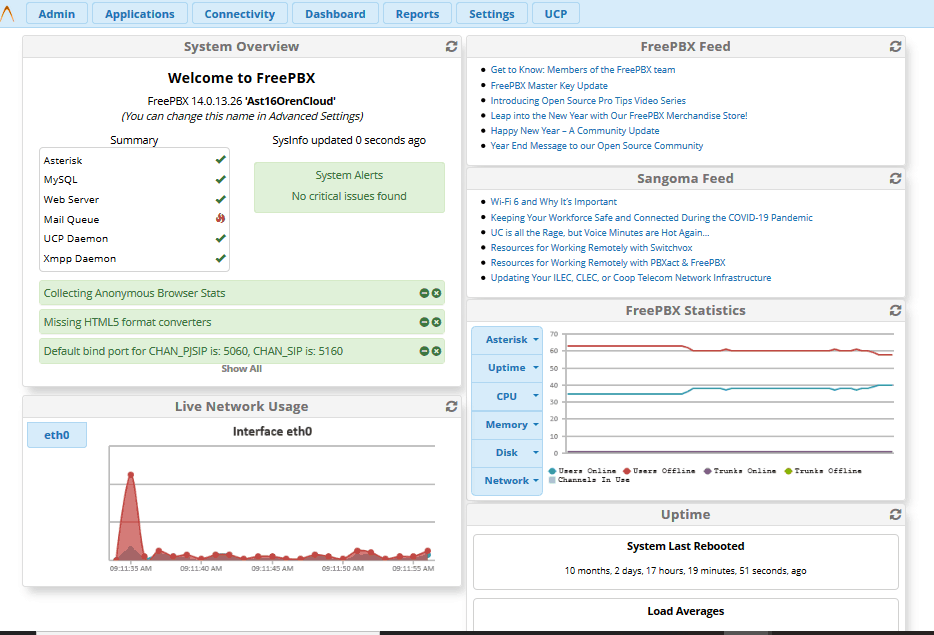The height and width of the screenshot is (635, 934).
Task: Open the UCP menu
Action: pos(556,14)
